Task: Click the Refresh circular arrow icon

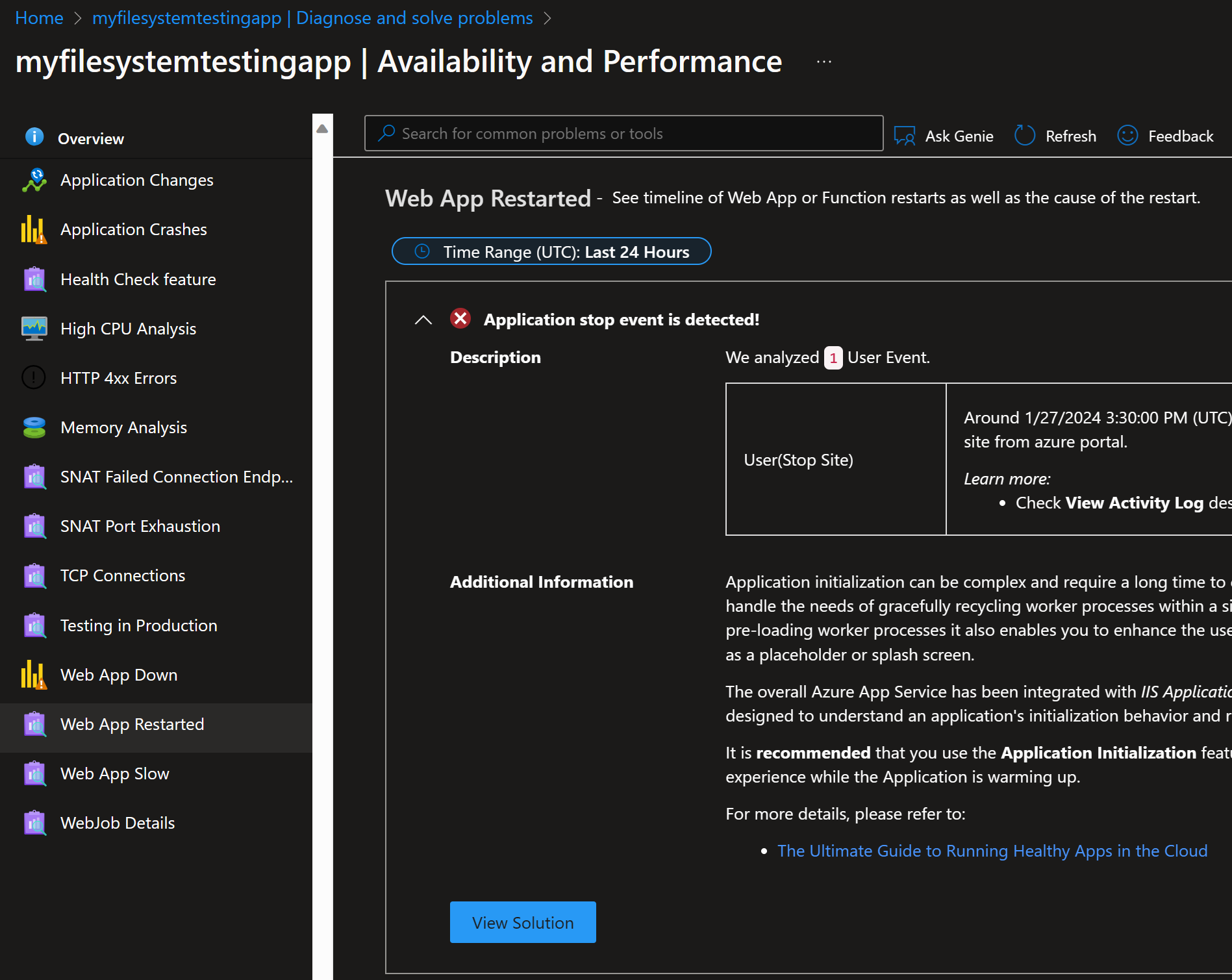Action: pyautogui.click(x=1025, y=135)
